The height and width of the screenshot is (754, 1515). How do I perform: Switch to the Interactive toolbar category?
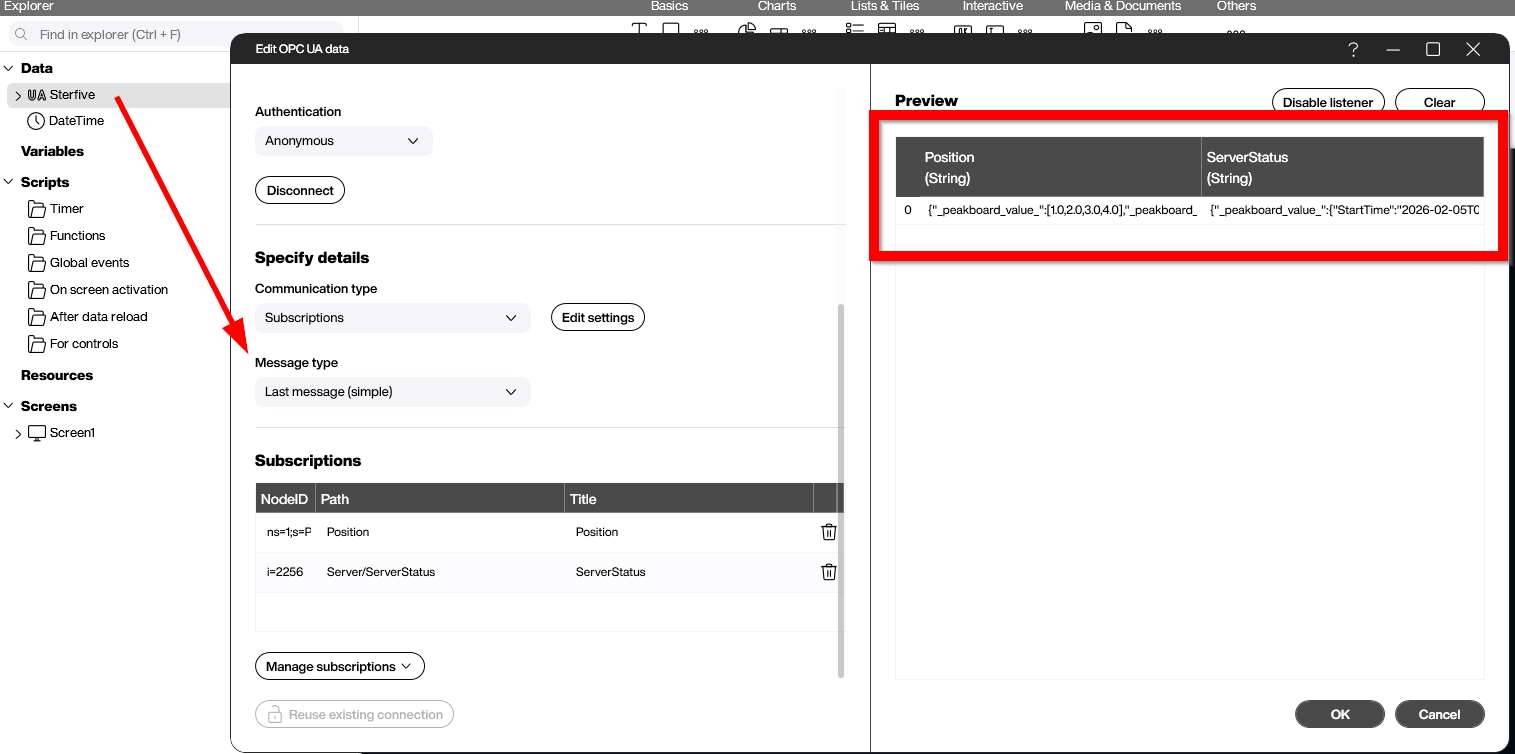pos(992,6)
